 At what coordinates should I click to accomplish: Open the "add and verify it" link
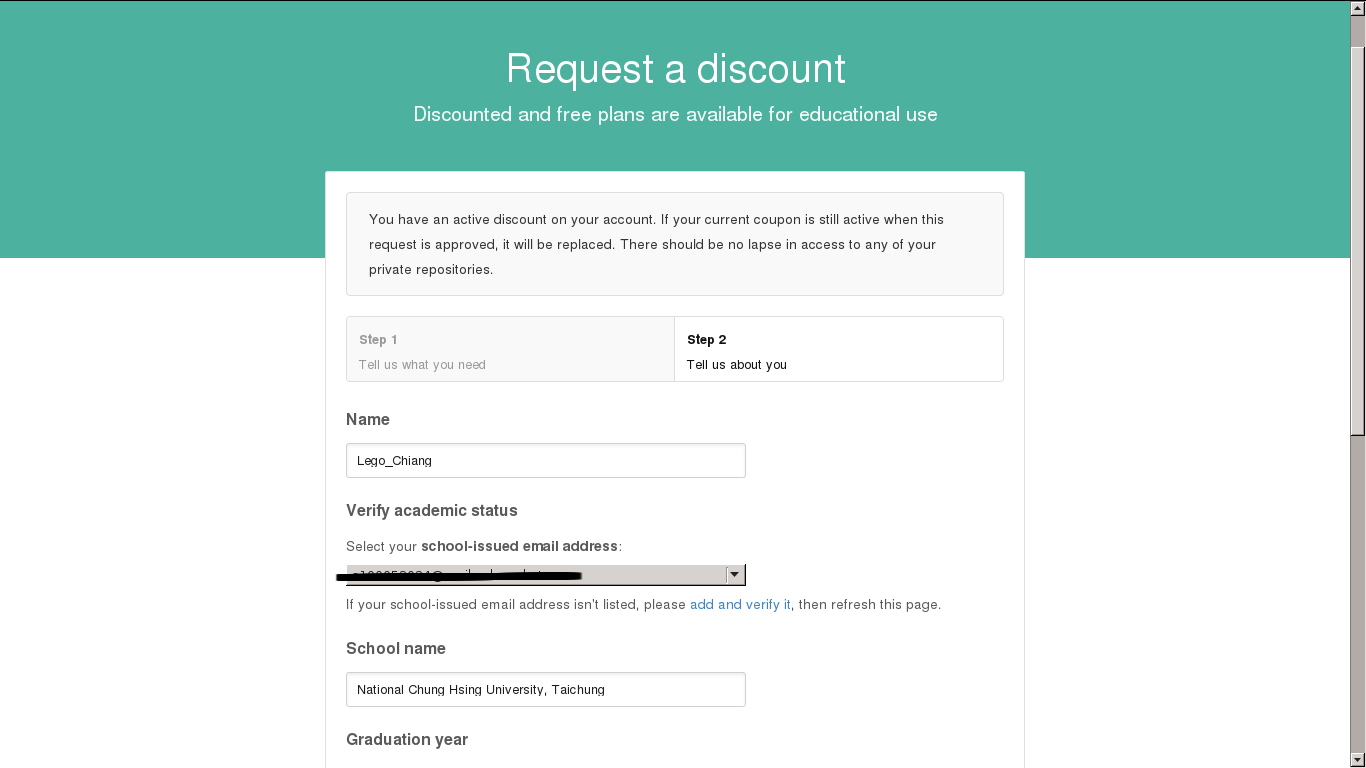pyautogui.click(x=740, y=605)
